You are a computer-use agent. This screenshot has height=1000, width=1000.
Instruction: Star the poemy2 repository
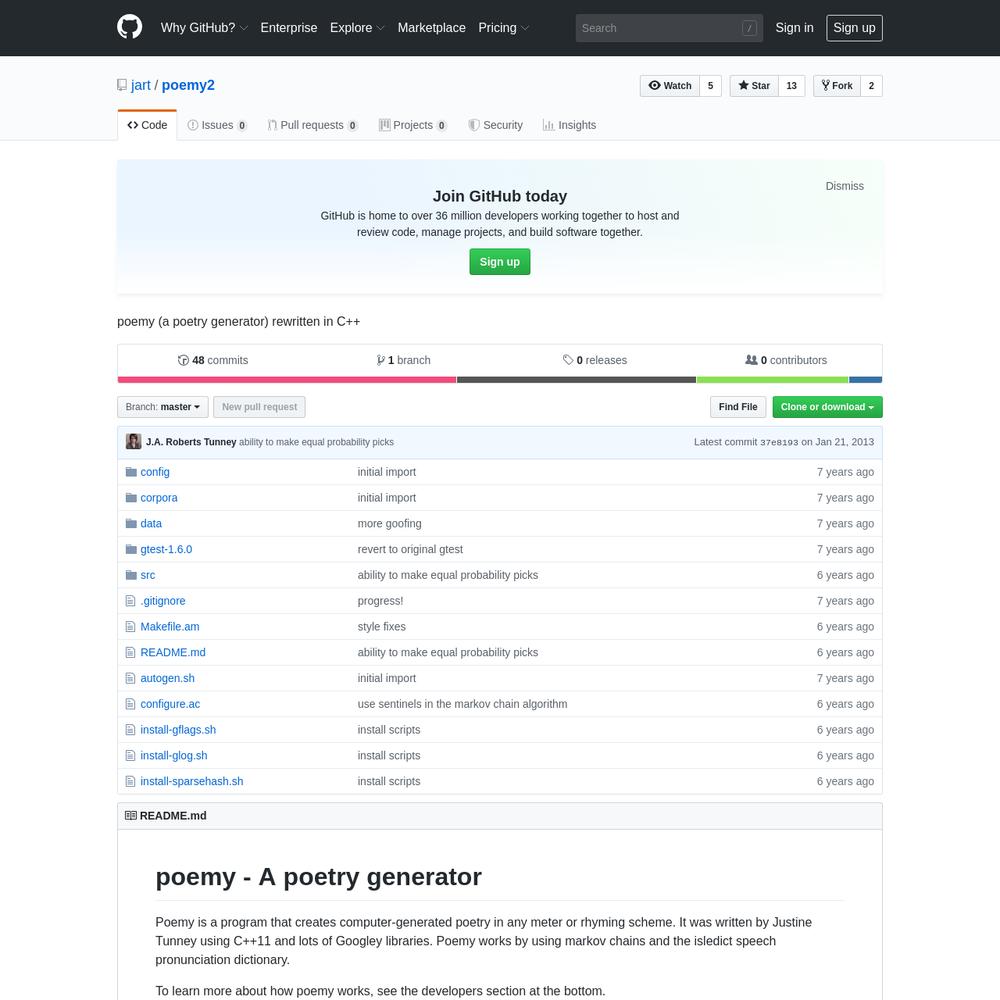tap(754, 85)
